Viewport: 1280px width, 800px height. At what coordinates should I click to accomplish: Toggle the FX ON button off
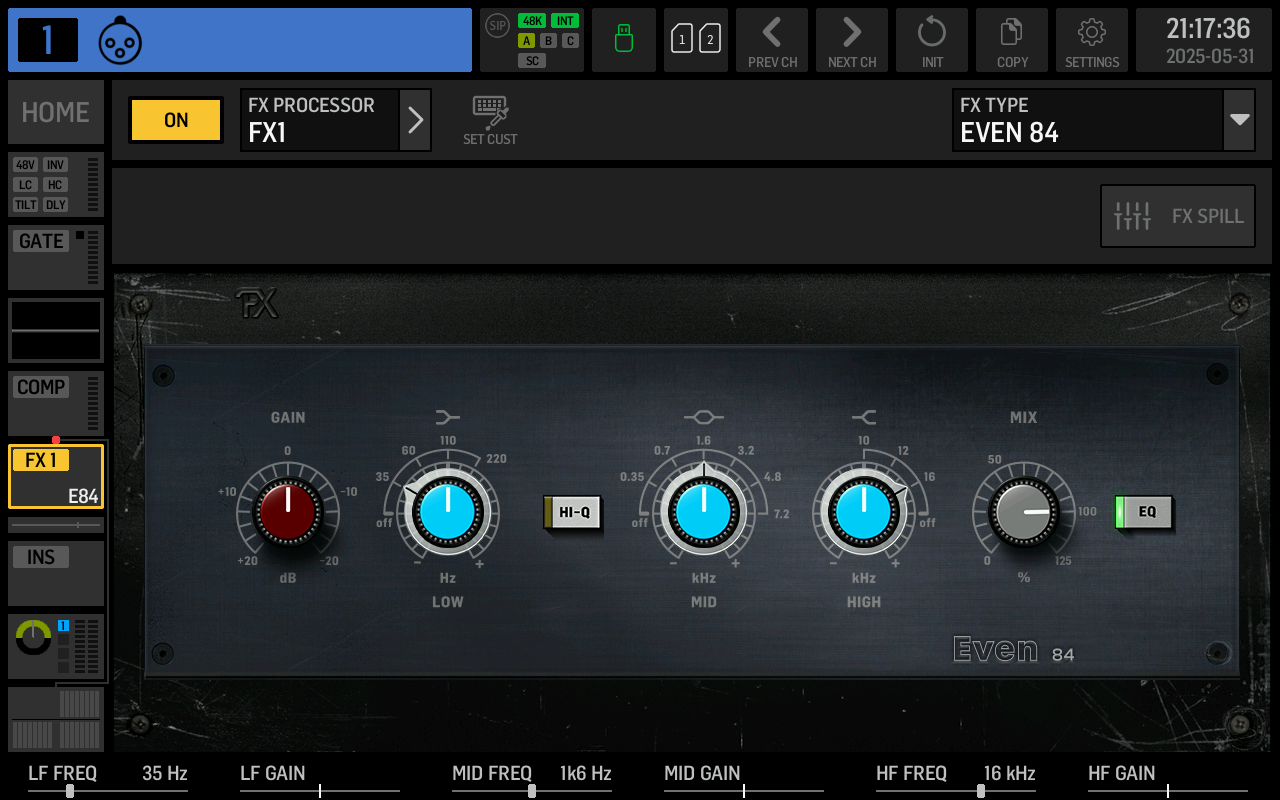pyautogui.click(x=176, y=120)
